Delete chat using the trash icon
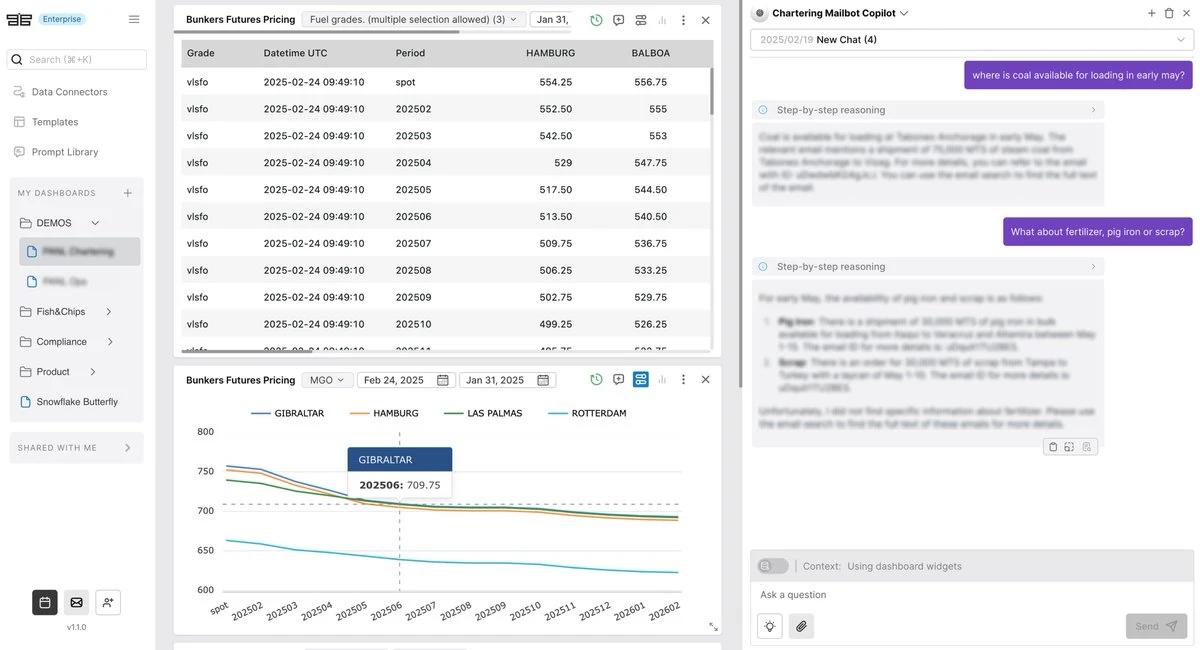 pos(1169,13)
